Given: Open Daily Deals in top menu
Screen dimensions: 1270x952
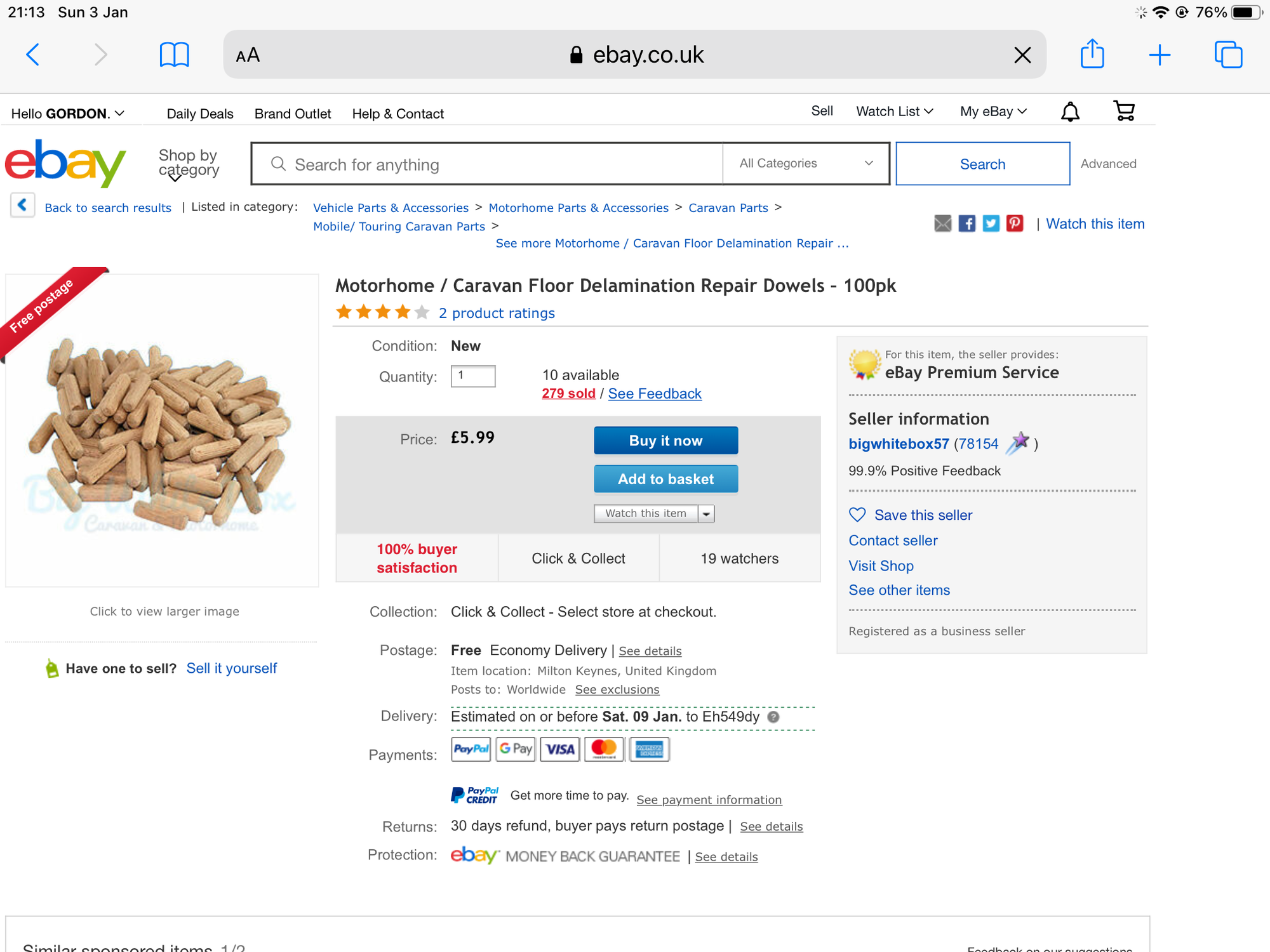Looking at the screenshot, I should click(200, 114).
